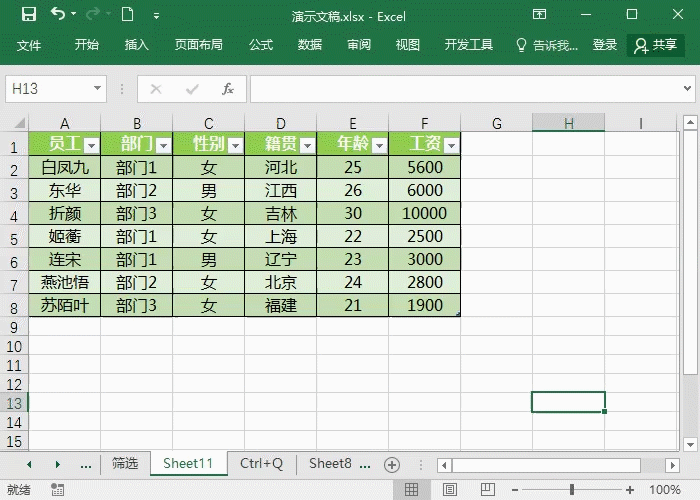This screenshot has height=500, width=700.
Task: Switch to the 数据 ribbon tab
Action: pyautogui.click(x=309, y=45)
